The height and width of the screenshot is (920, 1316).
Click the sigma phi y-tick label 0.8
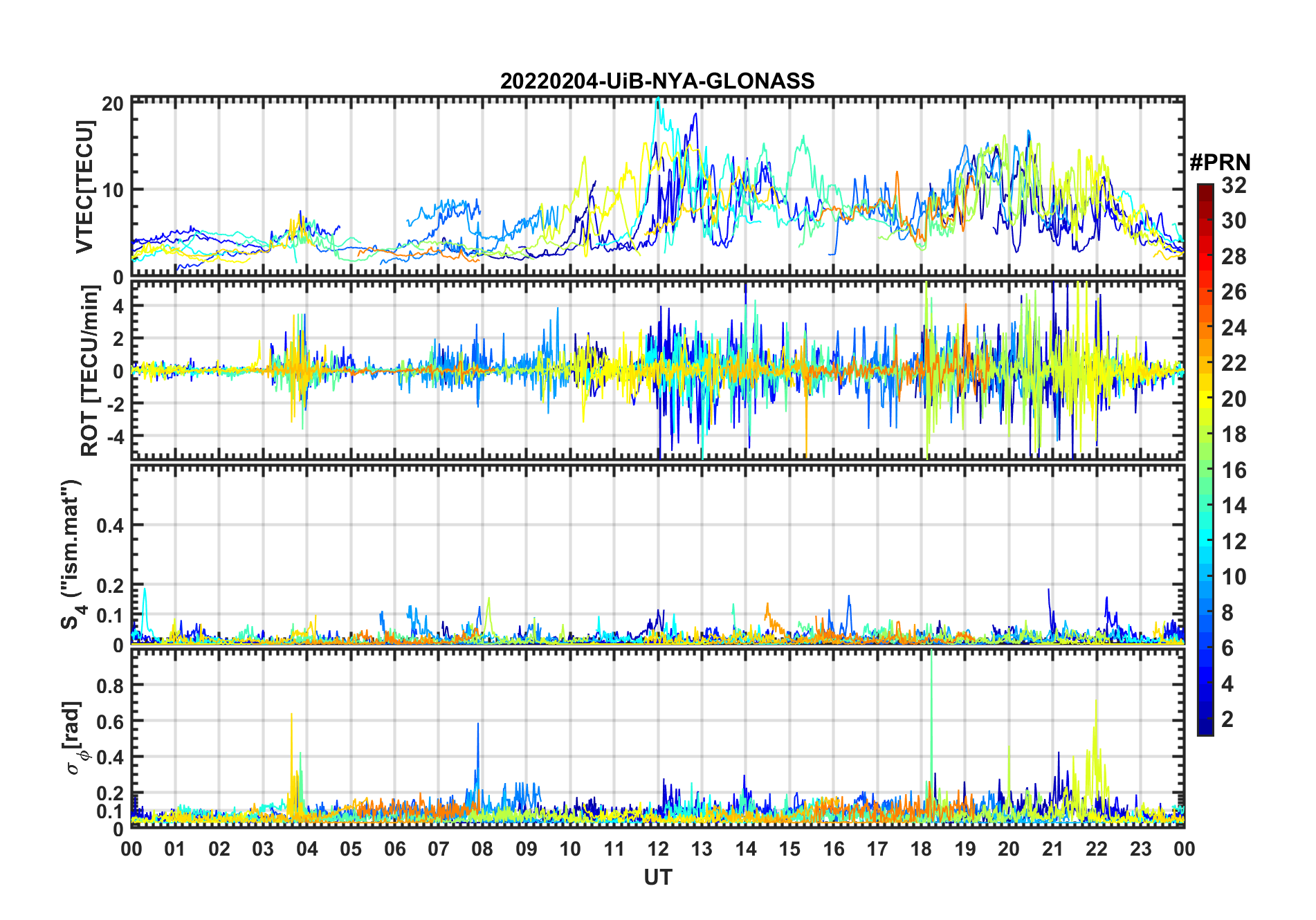pyautogui.click(x=110, y=686)
